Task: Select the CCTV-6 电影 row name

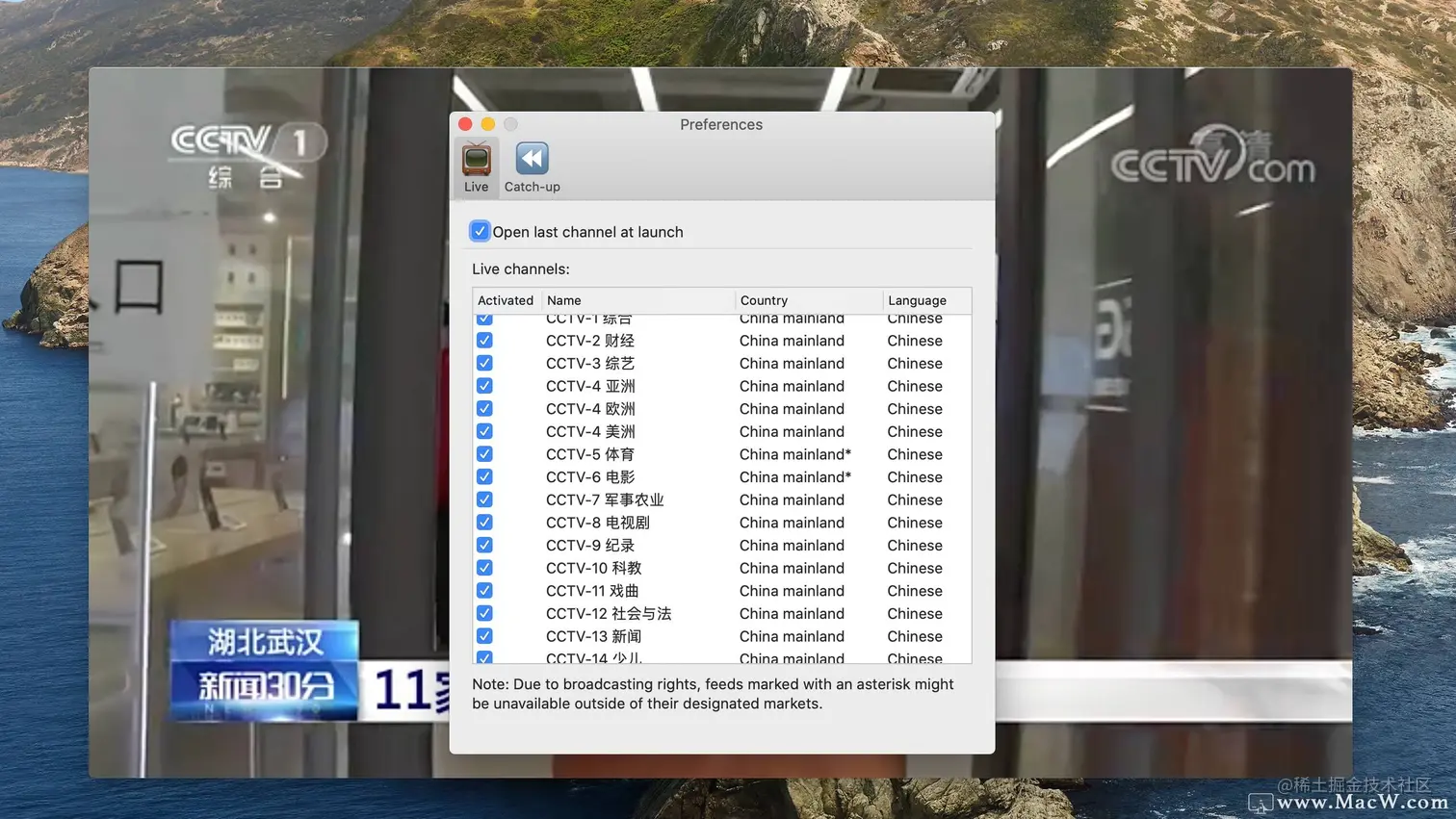Action: point(590,477)
